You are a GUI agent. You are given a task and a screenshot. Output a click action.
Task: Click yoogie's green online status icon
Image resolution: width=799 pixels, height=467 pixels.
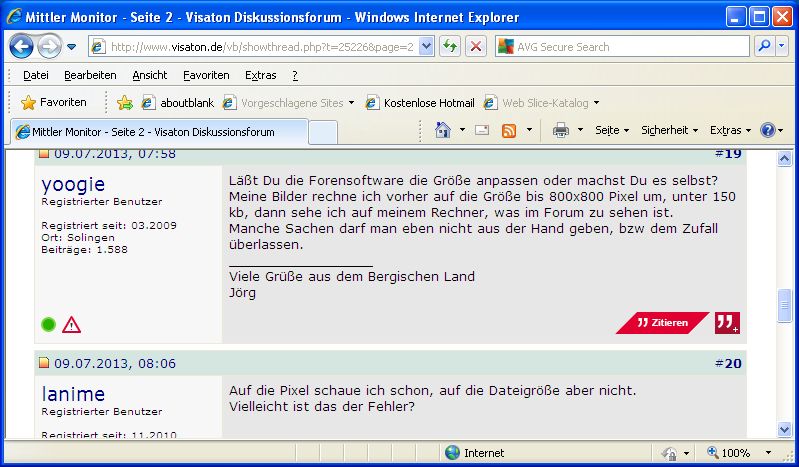48,324
